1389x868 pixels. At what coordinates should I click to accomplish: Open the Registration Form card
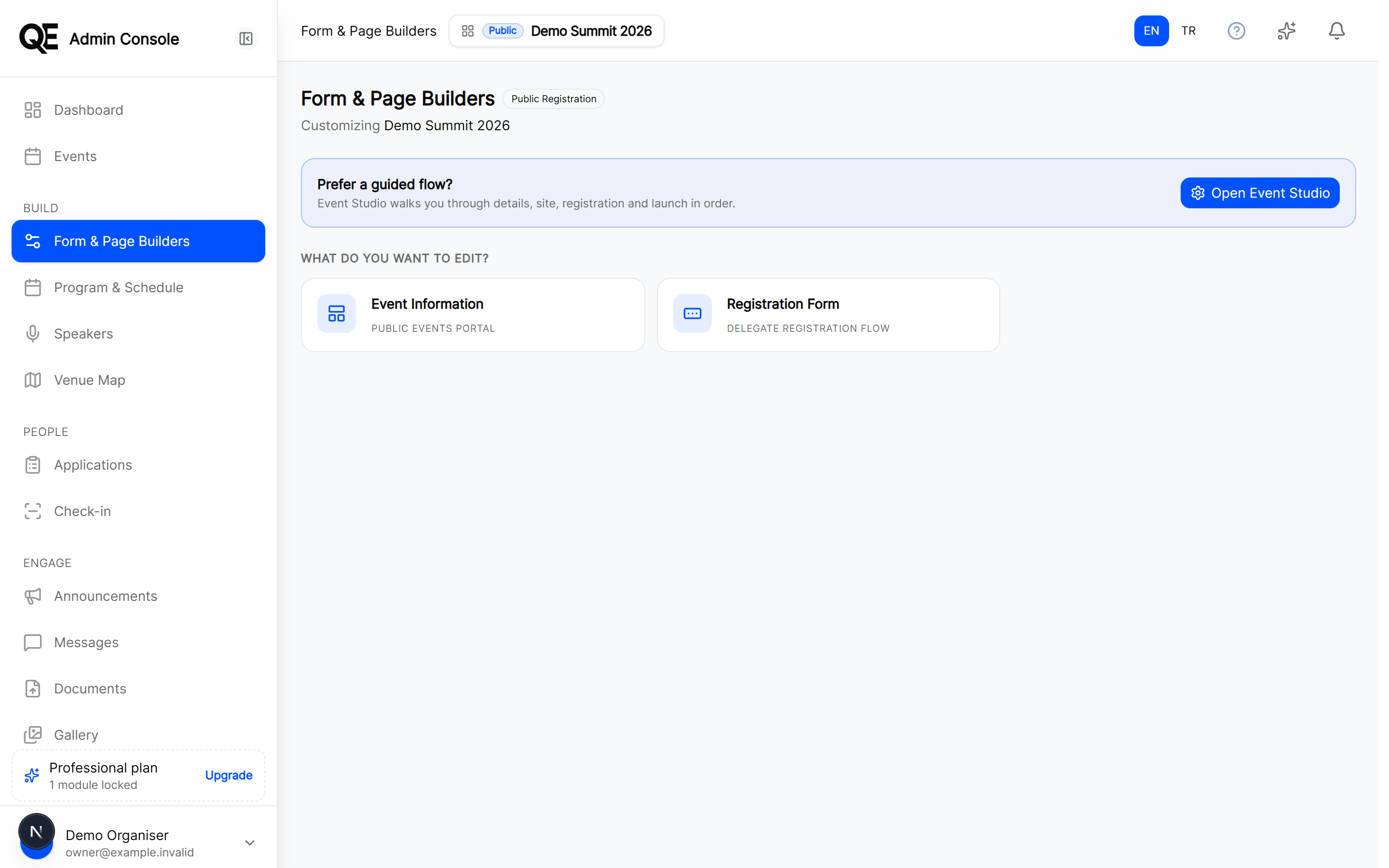828,315
